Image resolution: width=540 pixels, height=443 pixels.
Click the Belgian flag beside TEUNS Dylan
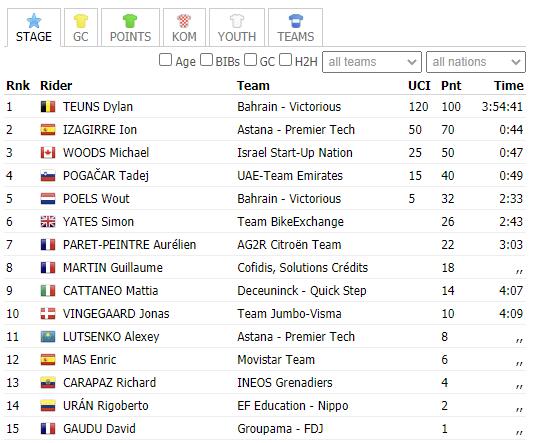pos(48,107)
